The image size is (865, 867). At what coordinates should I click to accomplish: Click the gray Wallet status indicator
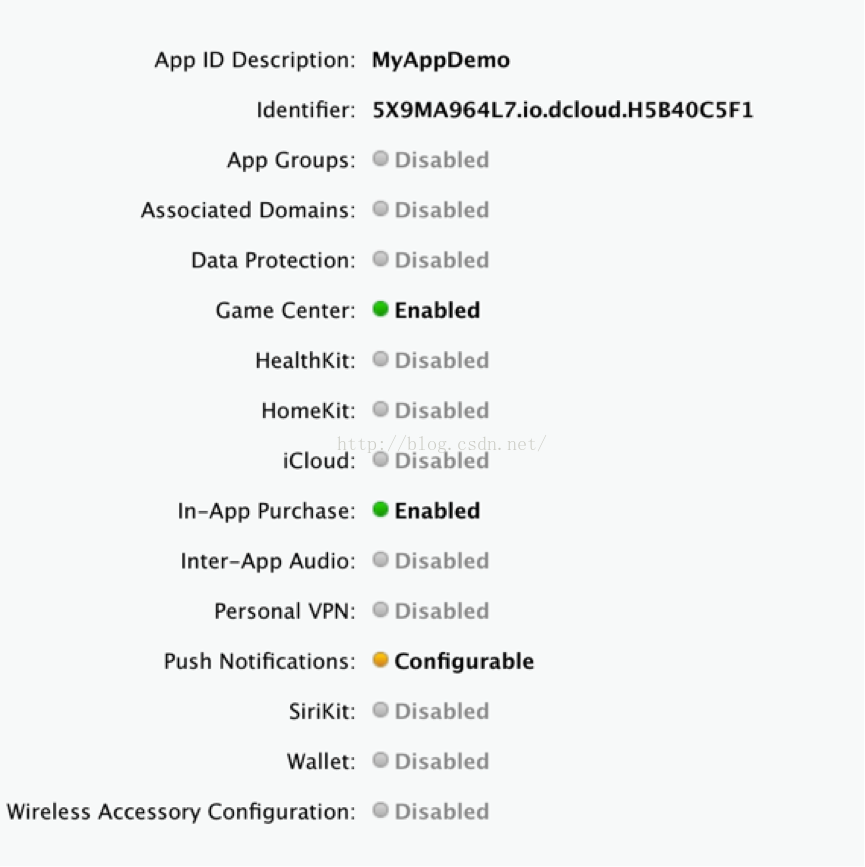381,760
